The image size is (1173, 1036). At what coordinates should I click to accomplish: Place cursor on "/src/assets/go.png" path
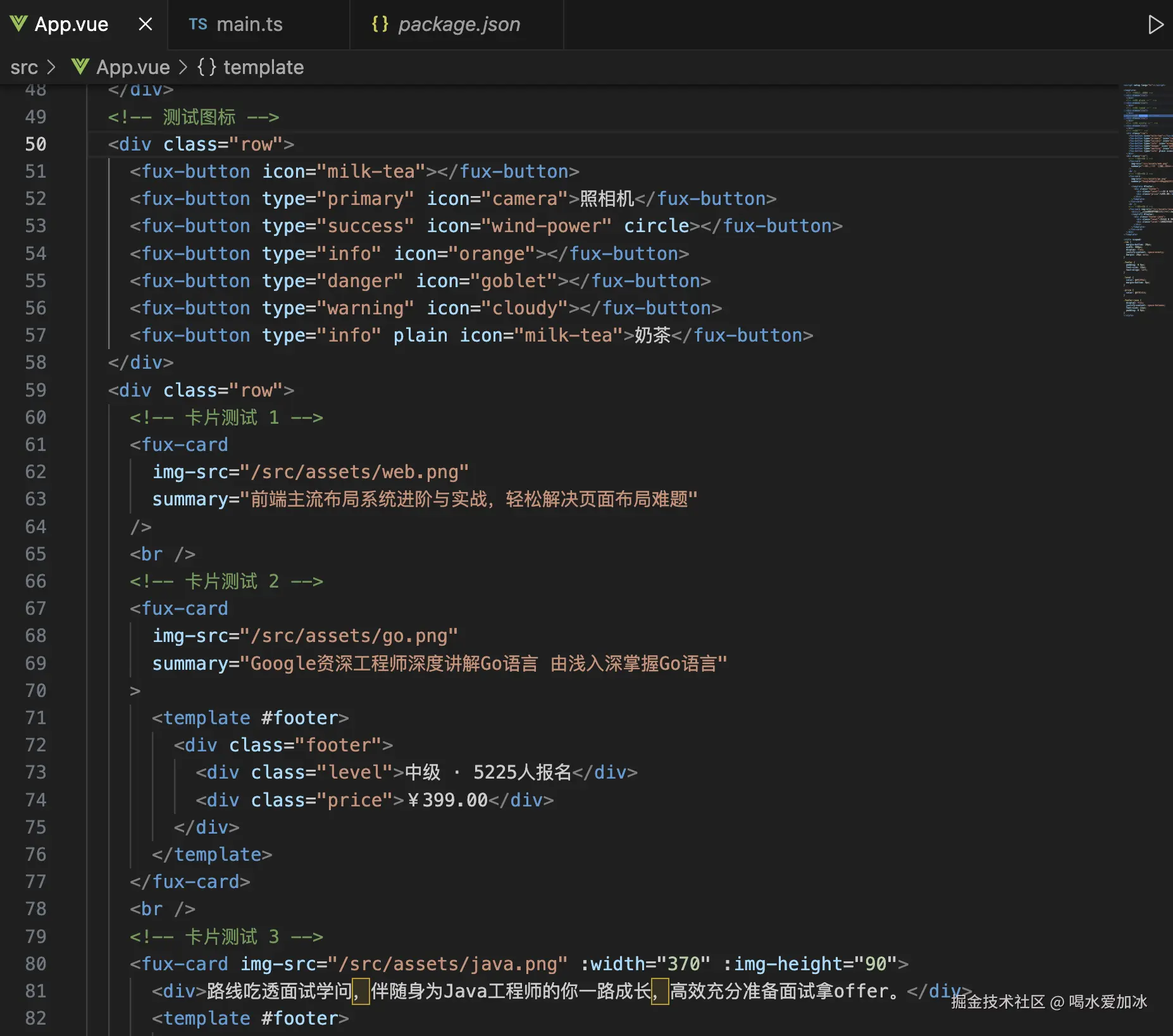click(349, 636)
